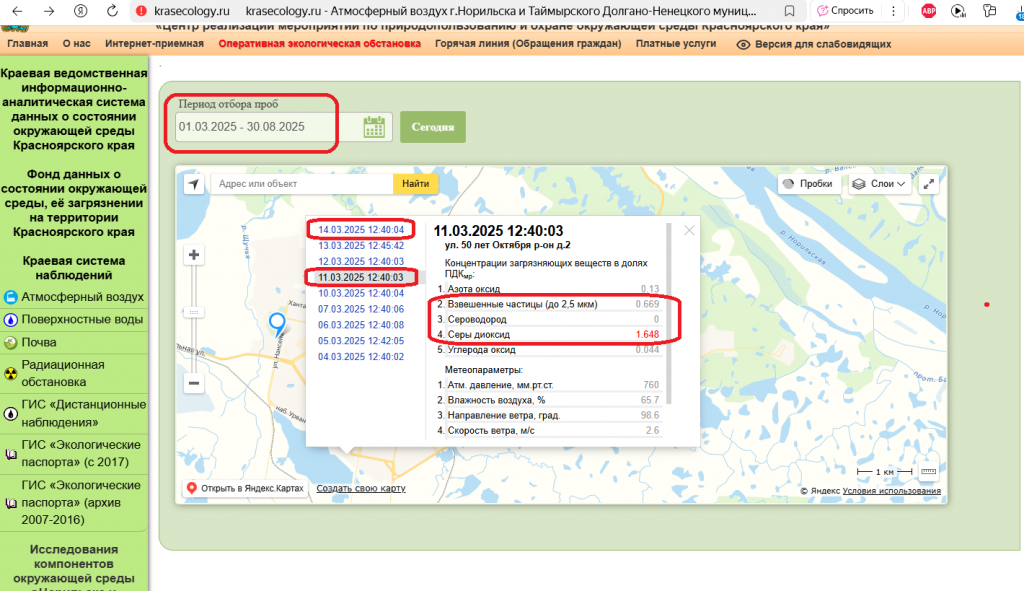Open Интернет-приемная menu item
1024x591 pixels.
pyautogui.click(x=154, y=44)
